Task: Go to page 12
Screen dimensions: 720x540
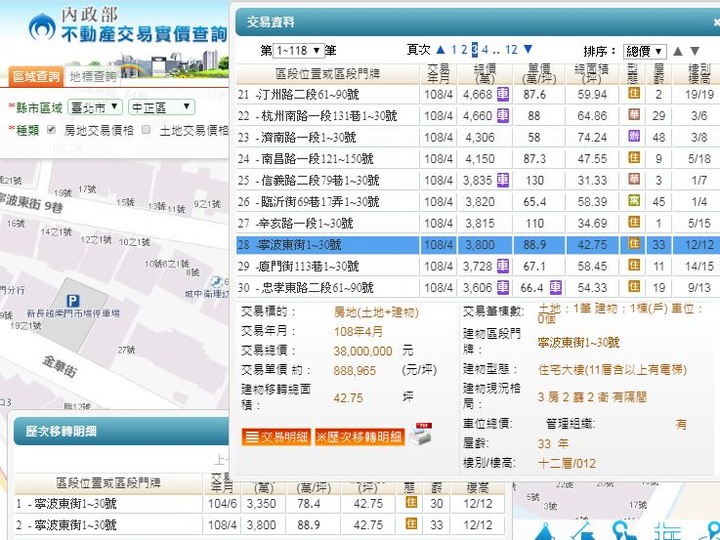Action: 511,50
